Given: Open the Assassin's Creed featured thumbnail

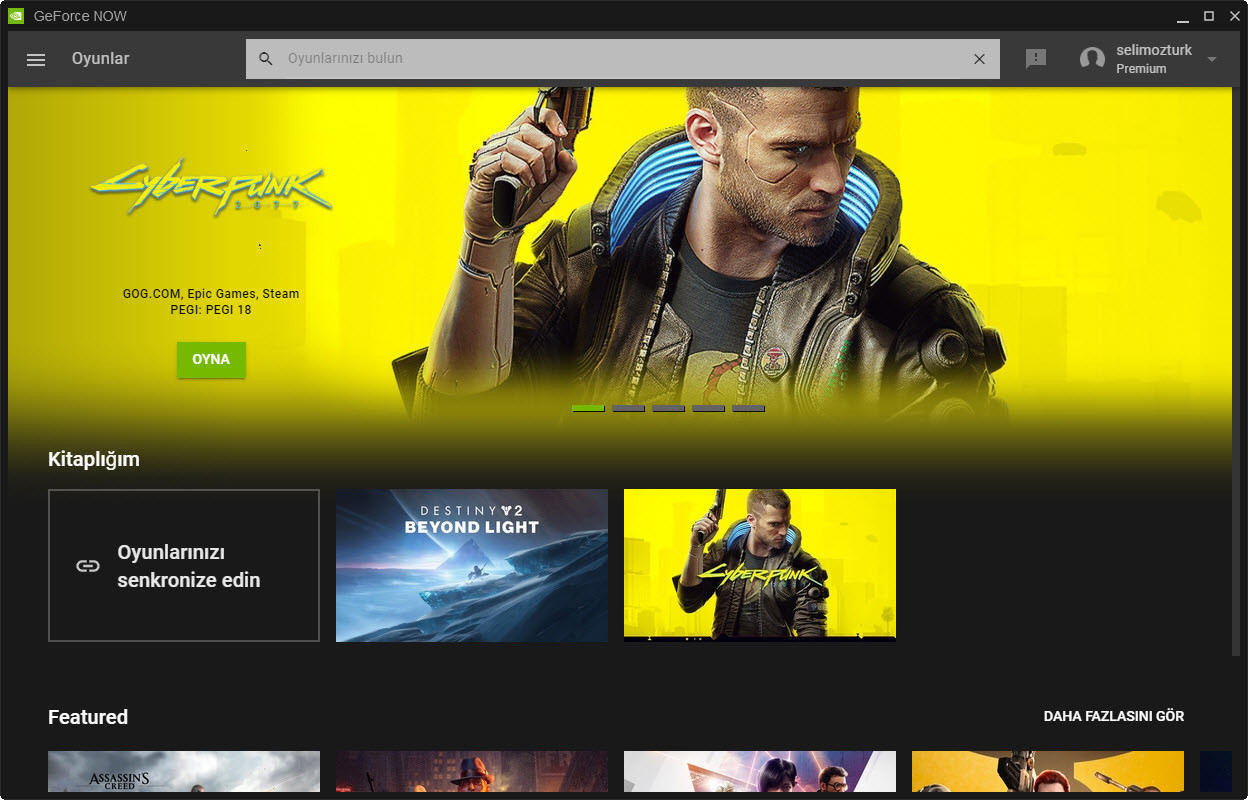Looking at the screenshot, I should [184, 771].
